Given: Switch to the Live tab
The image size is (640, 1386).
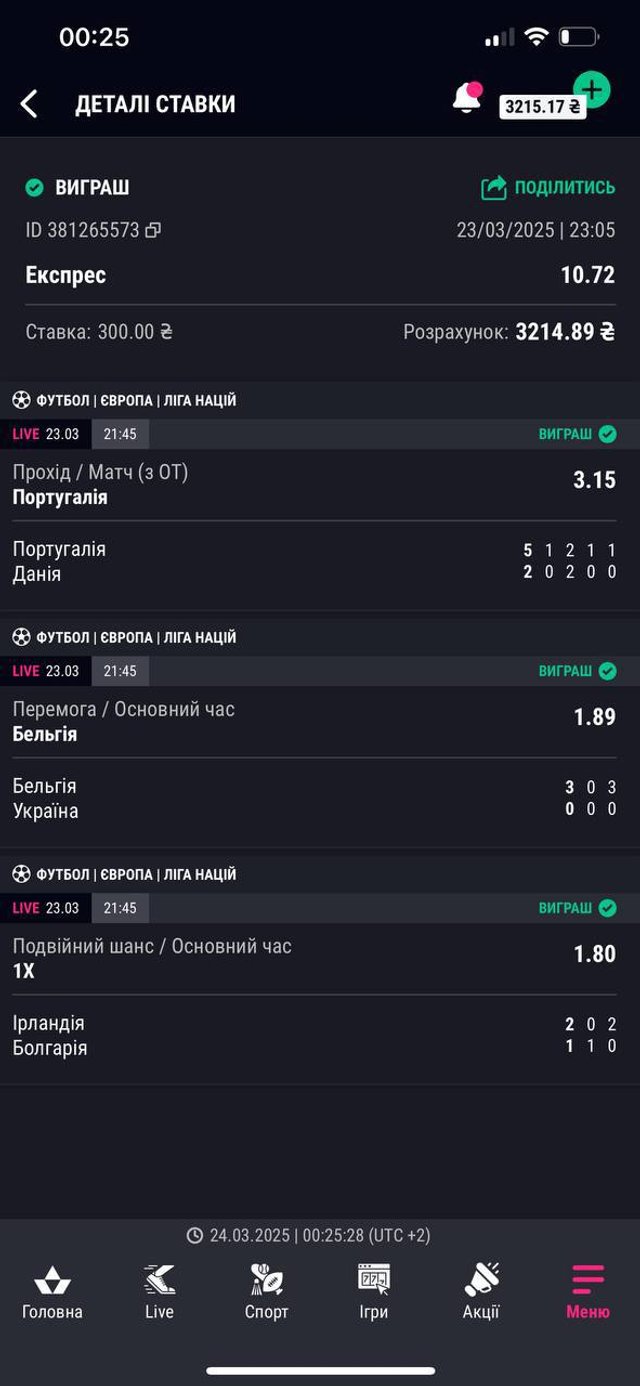Looking at the screenshot, I should pos(159,1292).
